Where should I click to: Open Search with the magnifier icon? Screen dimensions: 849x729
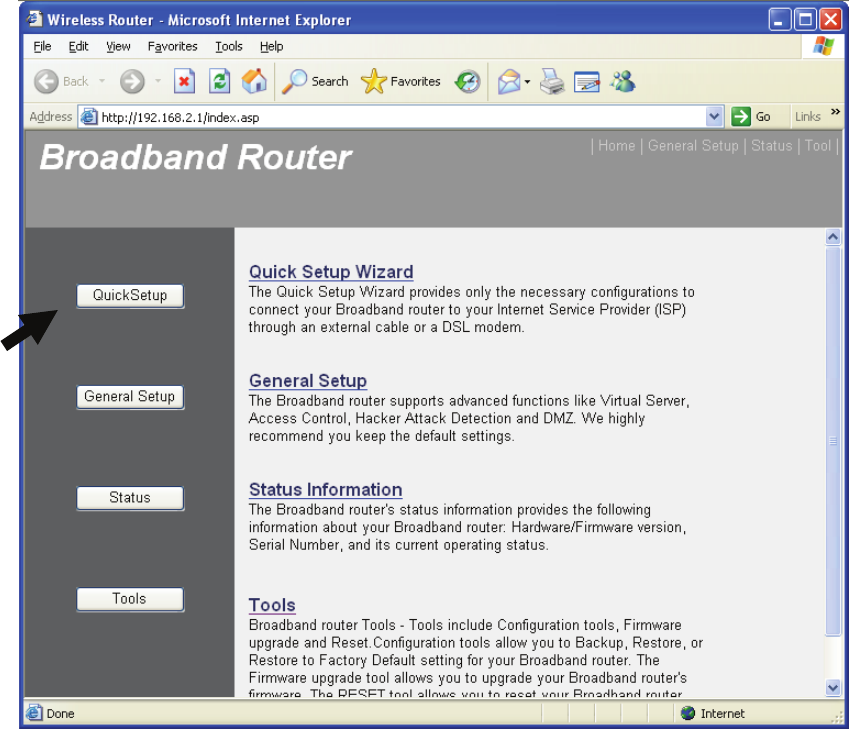pos(295,82)
